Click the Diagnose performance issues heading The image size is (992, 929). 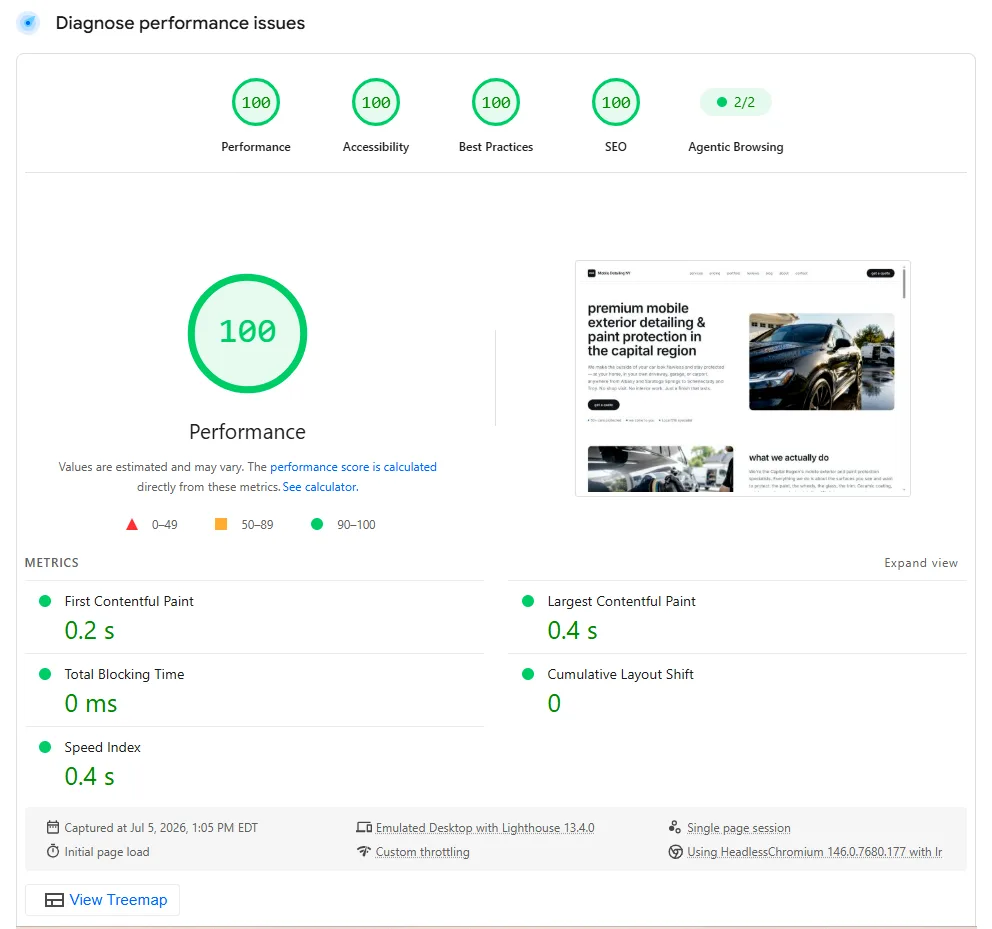pyautogui.click(x=180, y=23)
